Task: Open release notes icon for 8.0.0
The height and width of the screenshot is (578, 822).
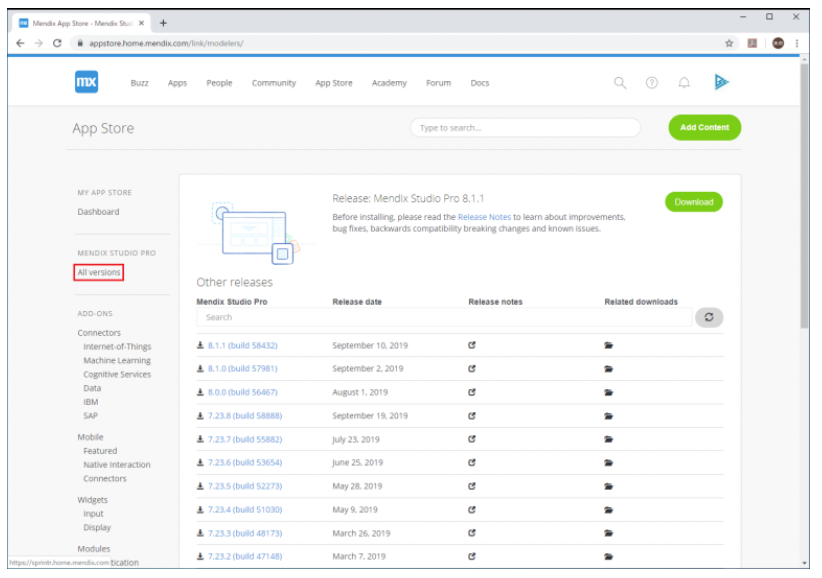Action: pos(472,392)
